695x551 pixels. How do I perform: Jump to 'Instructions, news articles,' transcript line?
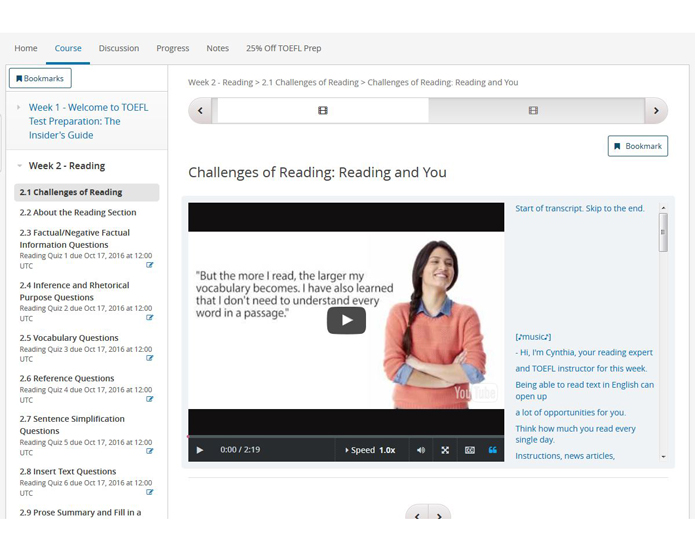coord(565,456)
